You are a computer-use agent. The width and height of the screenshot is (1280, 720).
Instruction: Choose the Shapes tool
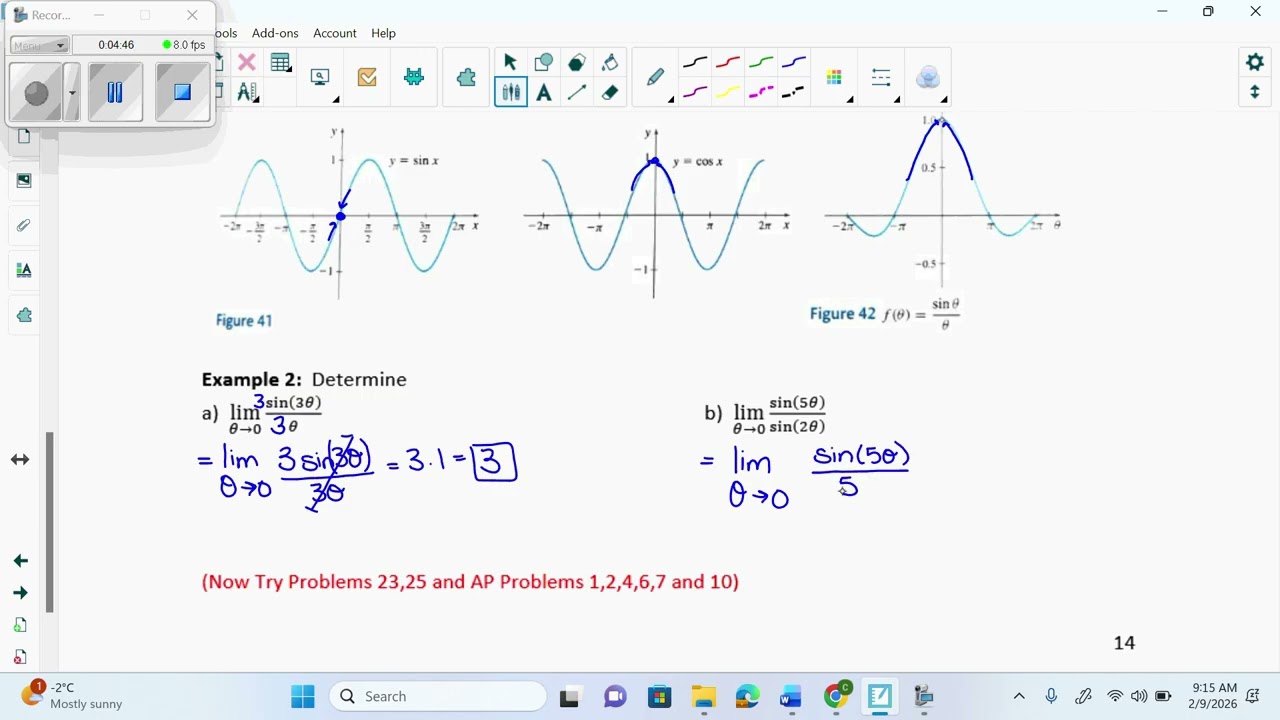point(543,62)
